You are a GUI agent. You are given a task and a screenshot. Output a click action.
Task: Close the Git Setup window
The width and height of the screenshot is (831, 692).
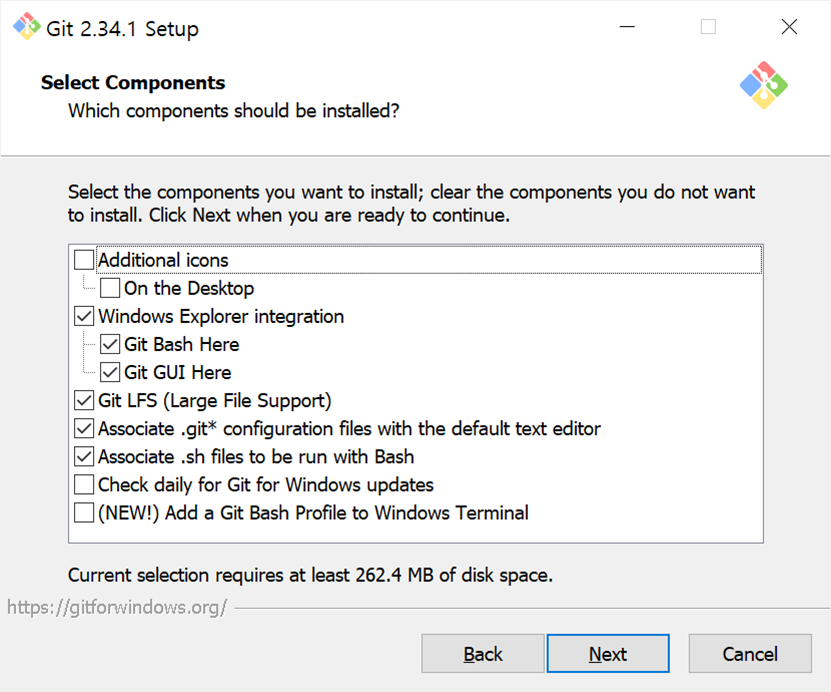coord(789,26)
